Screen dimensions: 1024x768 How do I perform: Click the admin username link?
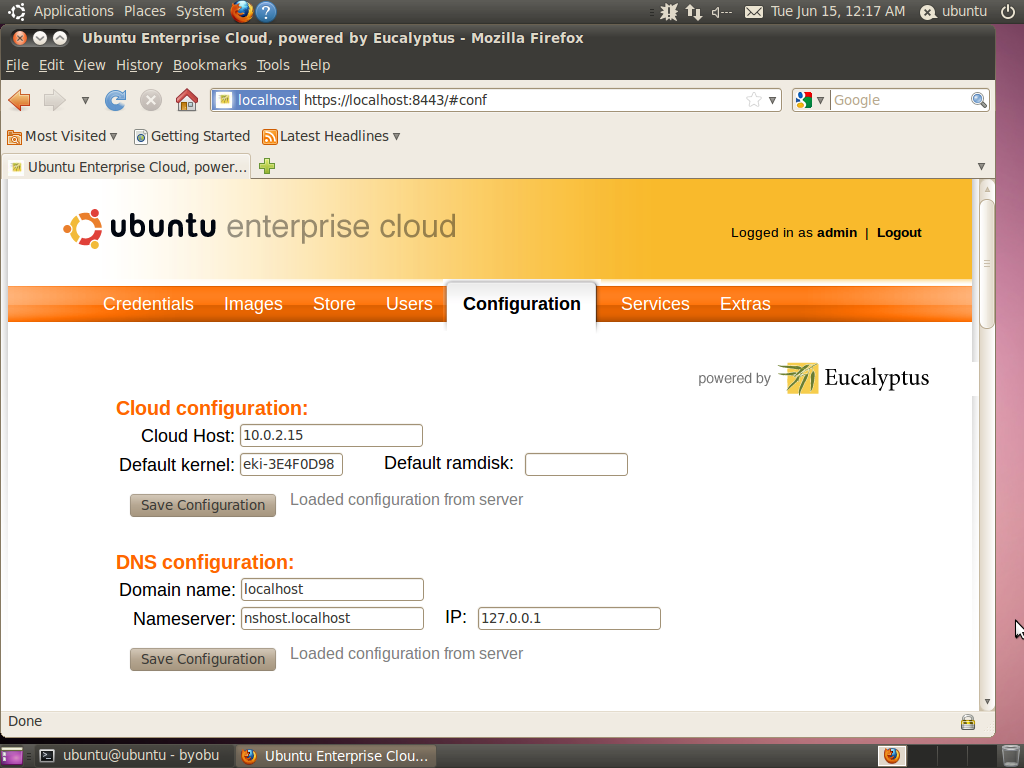pyautogui.click(x=837, y=232)
